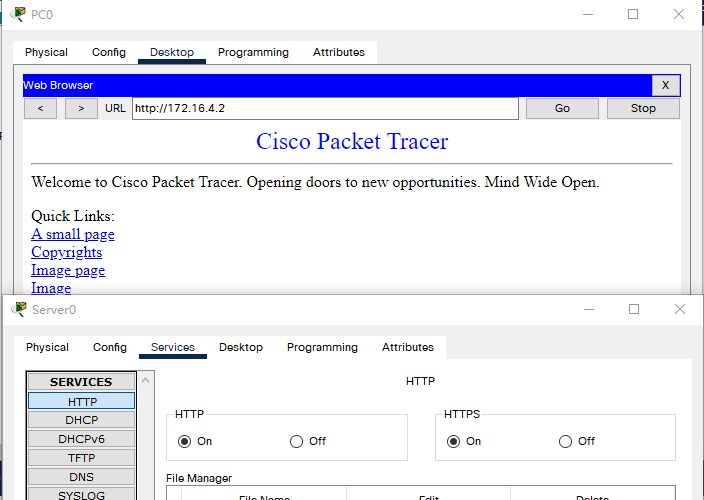Open the Copyrights link
This screenshot has height=500, width=704.
click(x=66, y=252)
